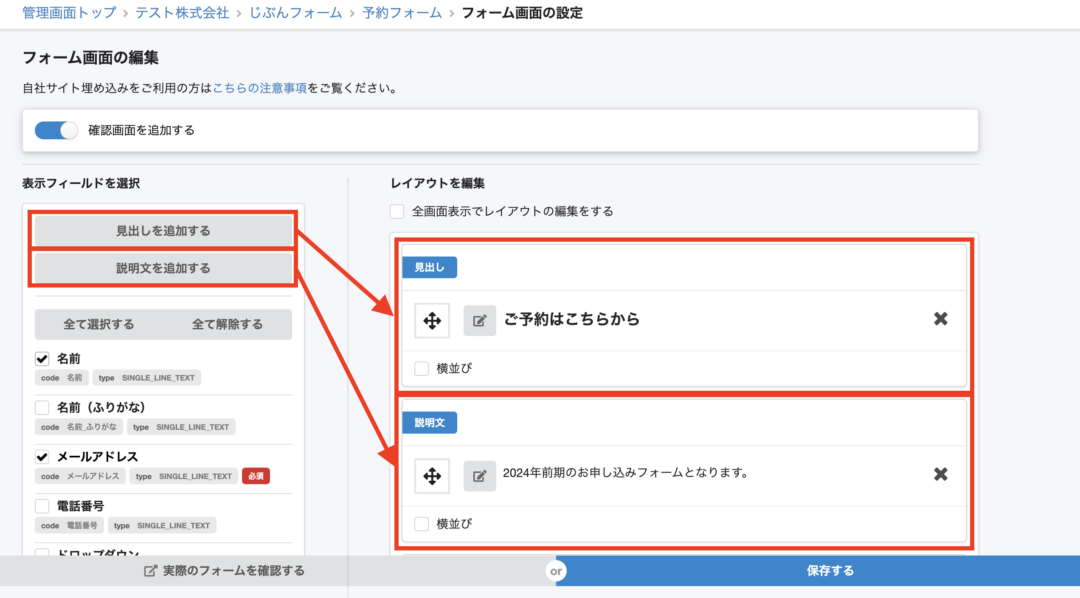Deselect all fields with 全て解除する
This screenshot has width=1080, height=598.
230,324
